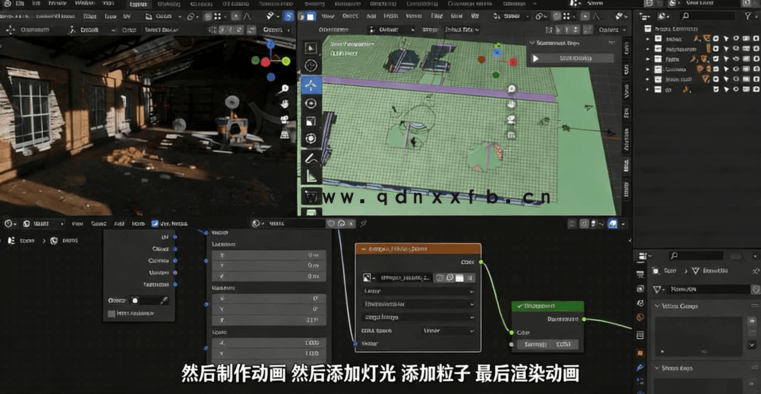
Task: Click orange square Object tab in Properties editor
Action: 640,352
